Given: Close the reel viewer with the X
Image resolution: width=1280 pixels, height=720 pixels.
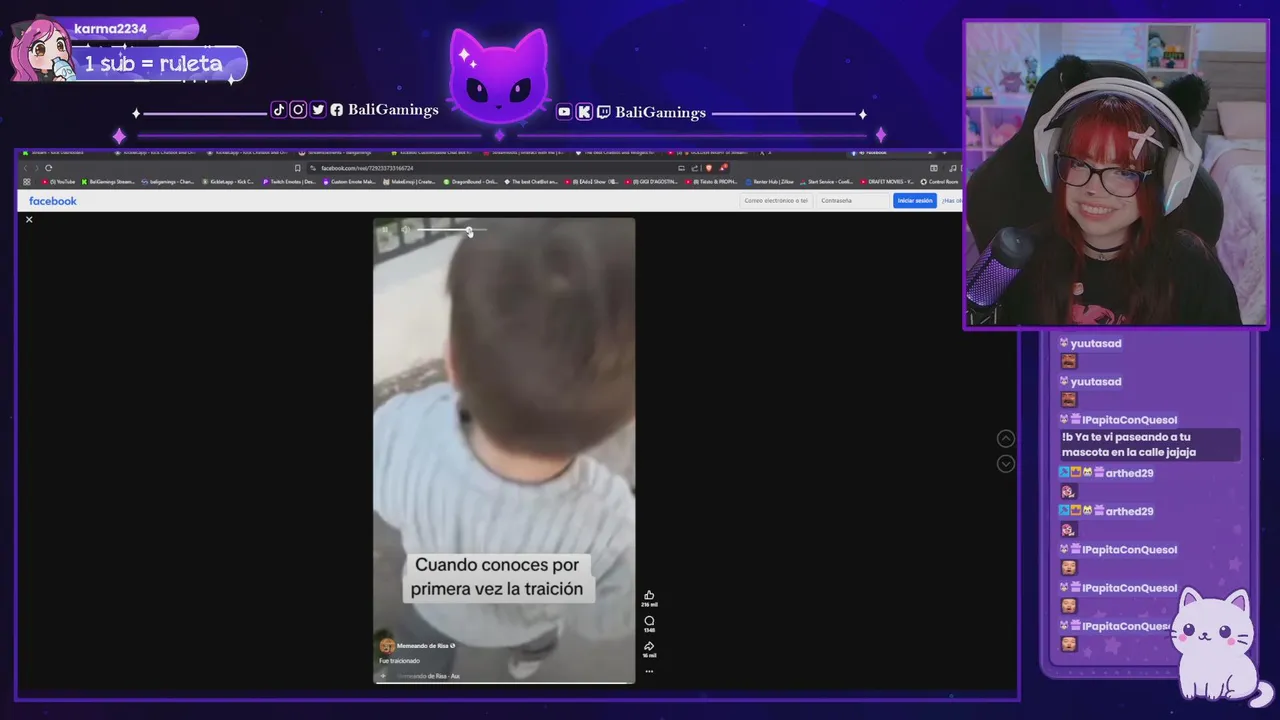Looking at the screenshot, I should pyautogui.click(x=29, y=219).
